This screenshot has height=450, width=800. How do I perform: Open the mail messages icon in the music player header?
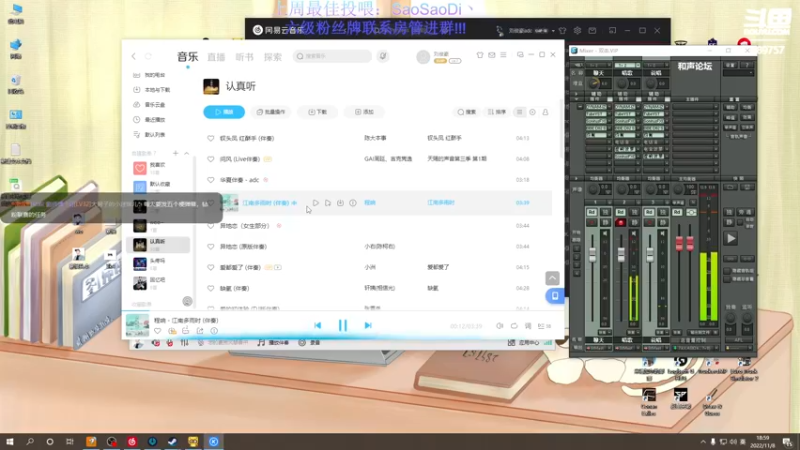pyautogui.click(x=491, y=55)
